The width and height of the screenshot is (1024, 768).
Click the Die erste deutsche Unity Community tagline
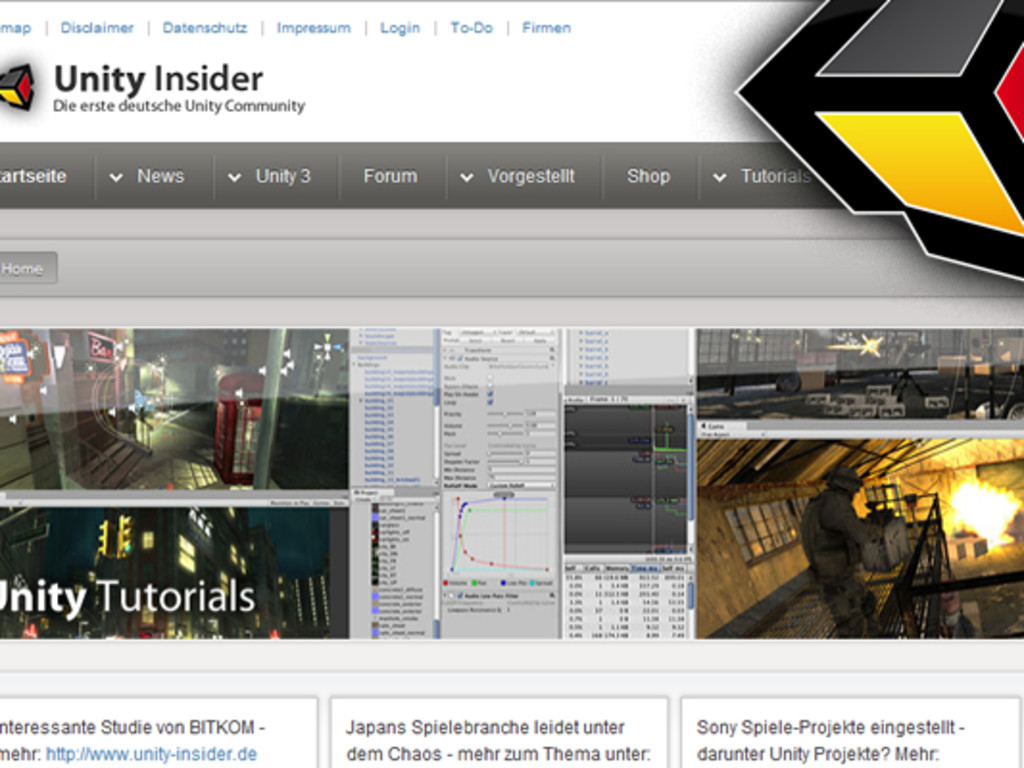[179, 106]
